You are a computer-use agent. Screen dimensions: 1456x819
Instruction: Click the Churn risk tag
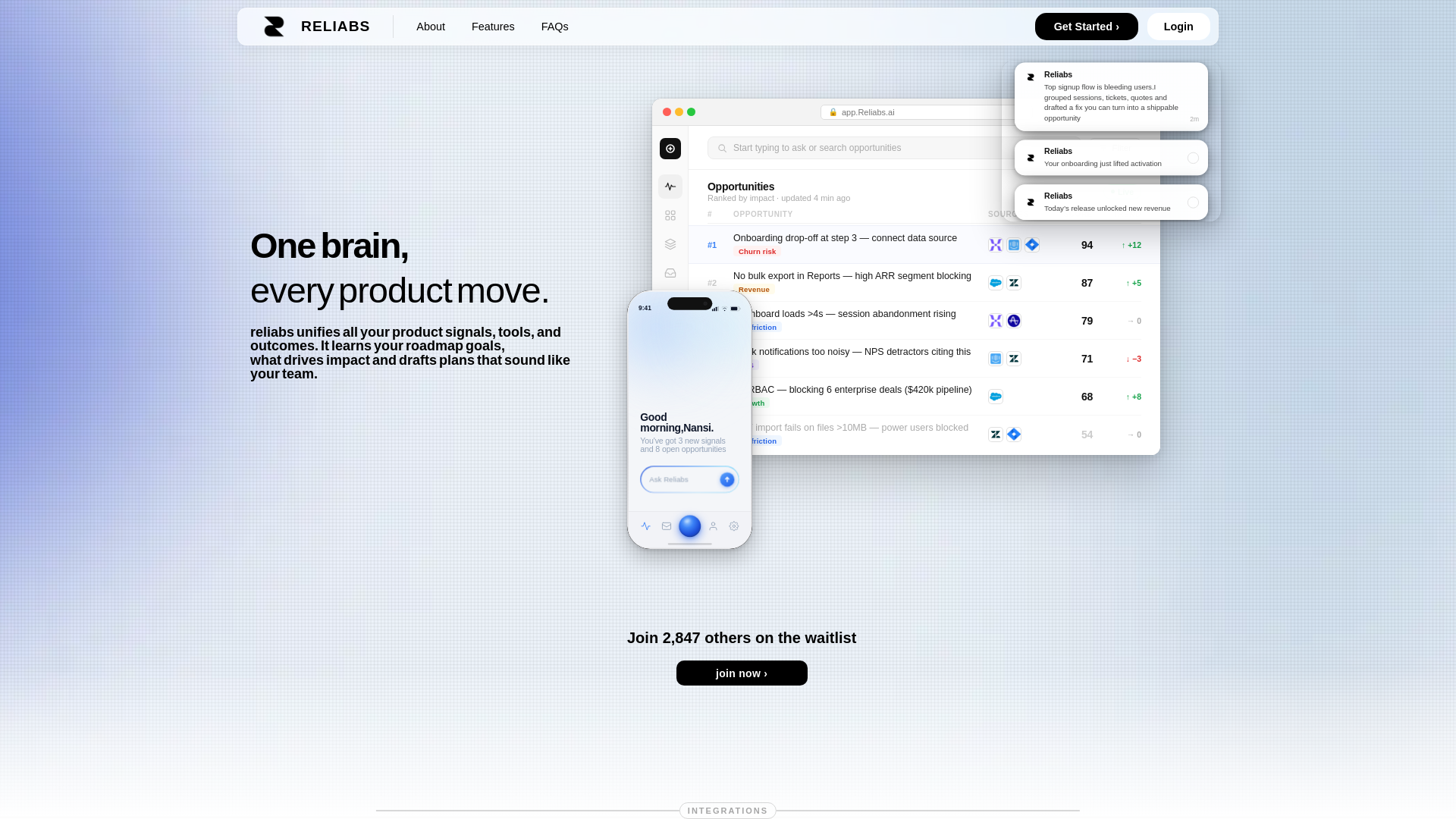coord(757,252)
